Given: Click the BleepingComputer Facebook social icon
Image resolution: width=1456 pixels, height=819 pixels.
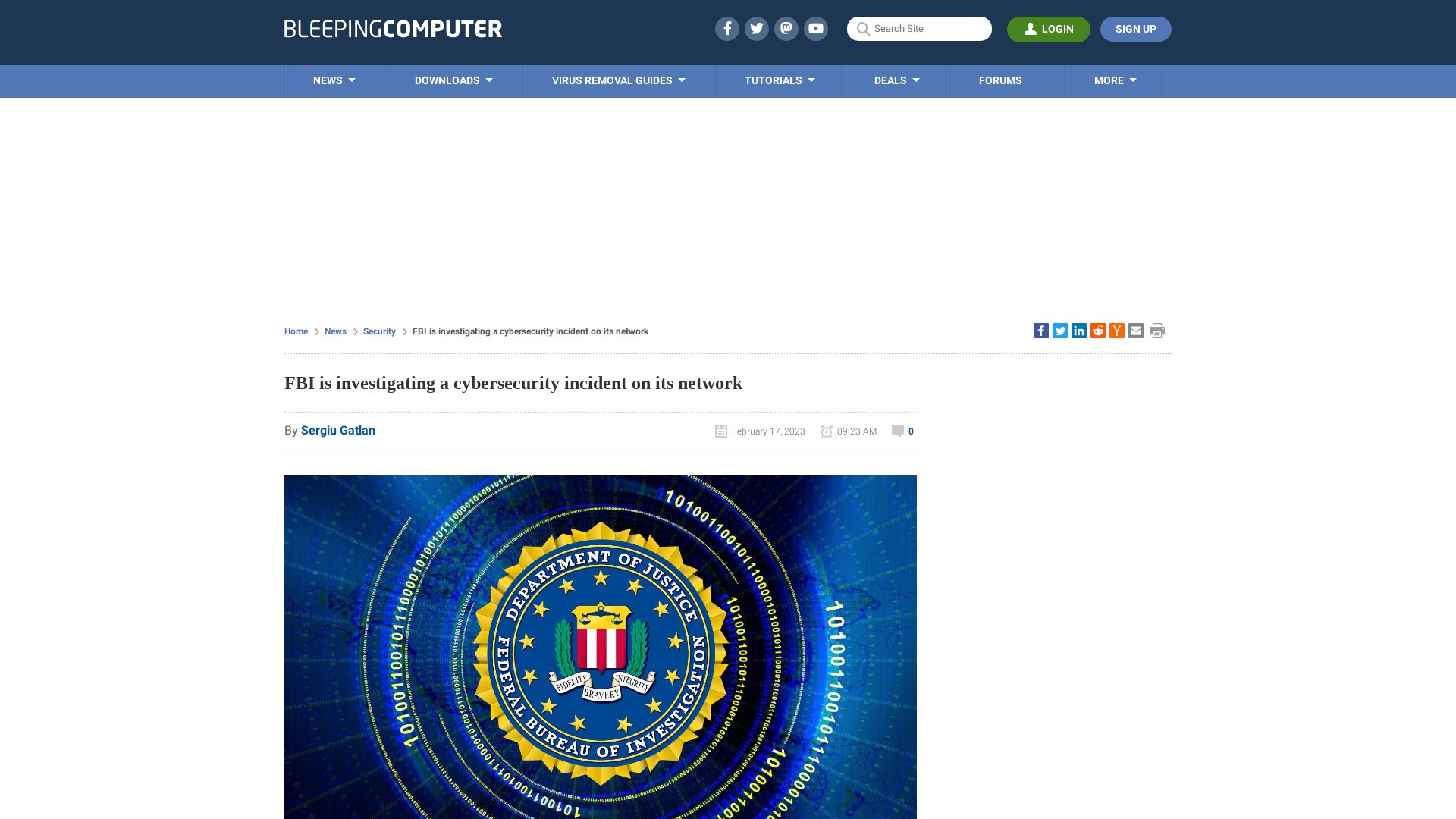Looking at the screenshot, I should coord(726,28).
